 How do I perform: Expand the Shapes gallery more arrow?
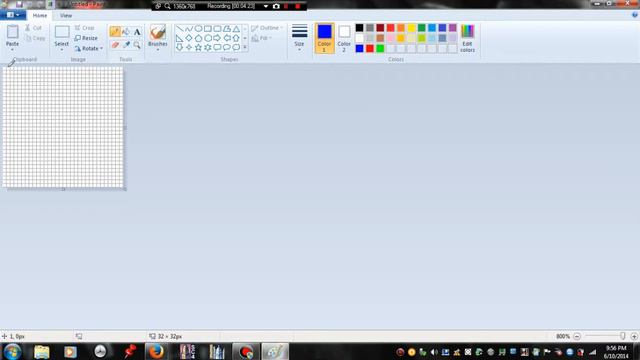245,47
